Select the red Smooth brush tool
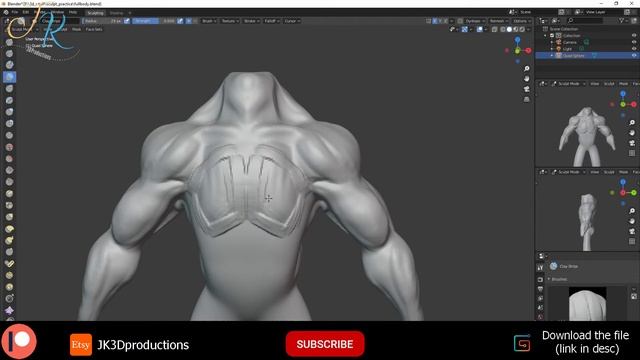This screenshot has height=360, width=640. tap(9, 147)
